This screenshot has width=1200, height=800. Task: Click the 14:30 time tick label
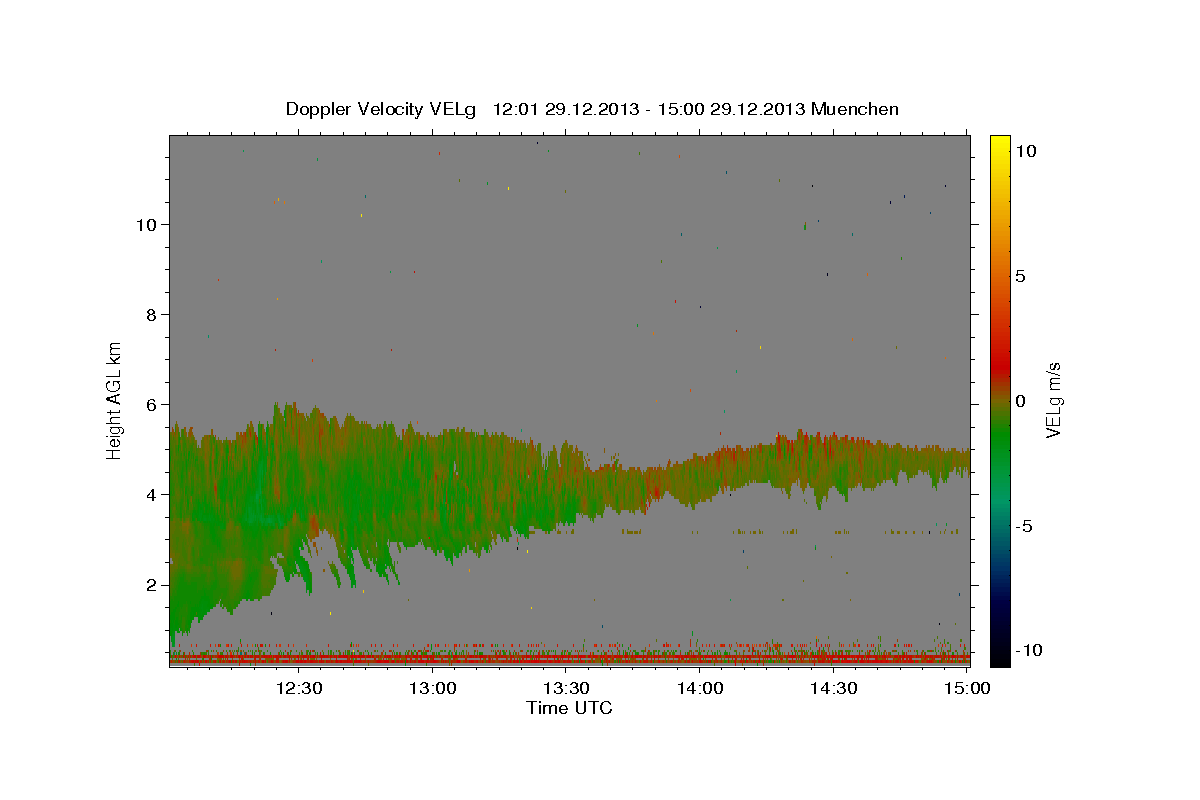[x=834, y=688]
